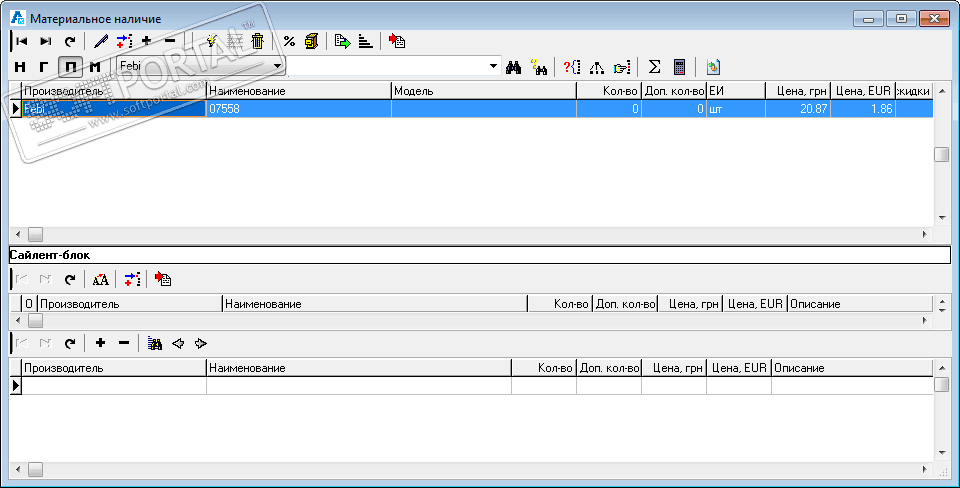Click the tree hierarchy icon
Viewport: 960px width, 488px height.
(x=596, y=67)
